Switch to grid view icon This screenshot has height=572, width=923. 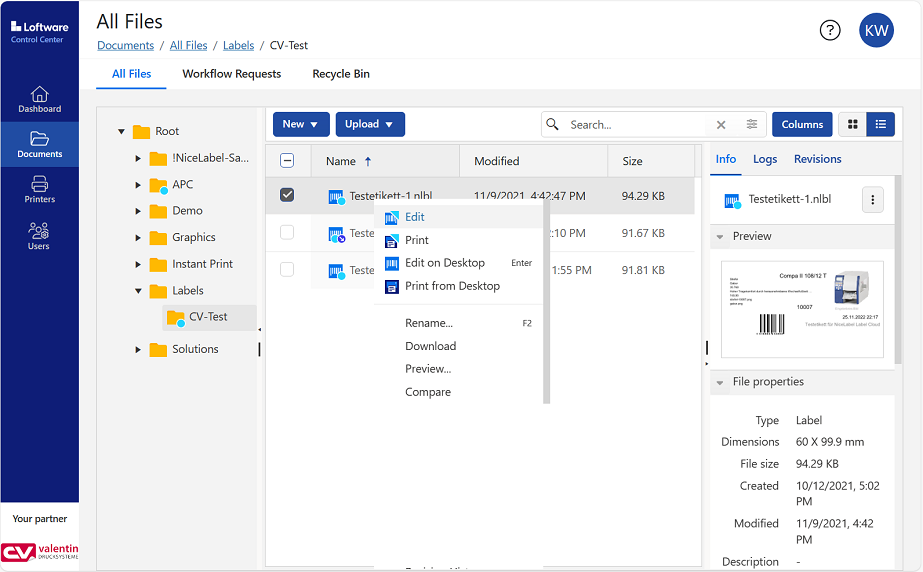click(853, 125)
